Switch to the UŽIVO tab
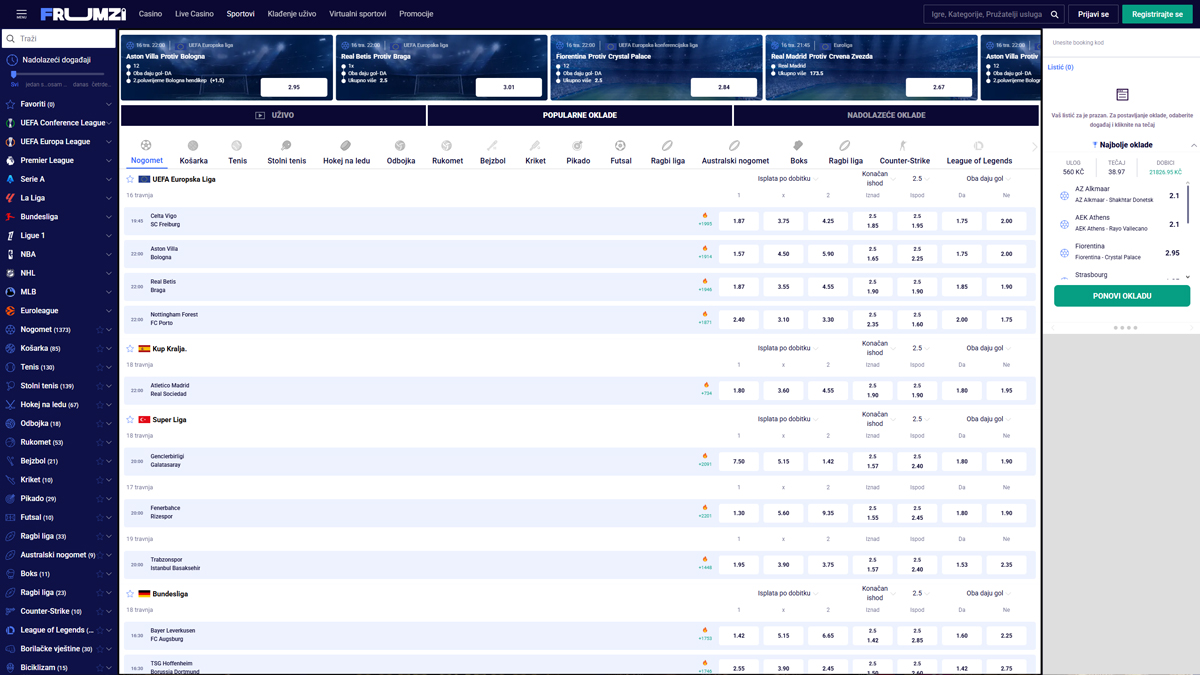This screenshot has width=1200, height=675. coord(273,115)
